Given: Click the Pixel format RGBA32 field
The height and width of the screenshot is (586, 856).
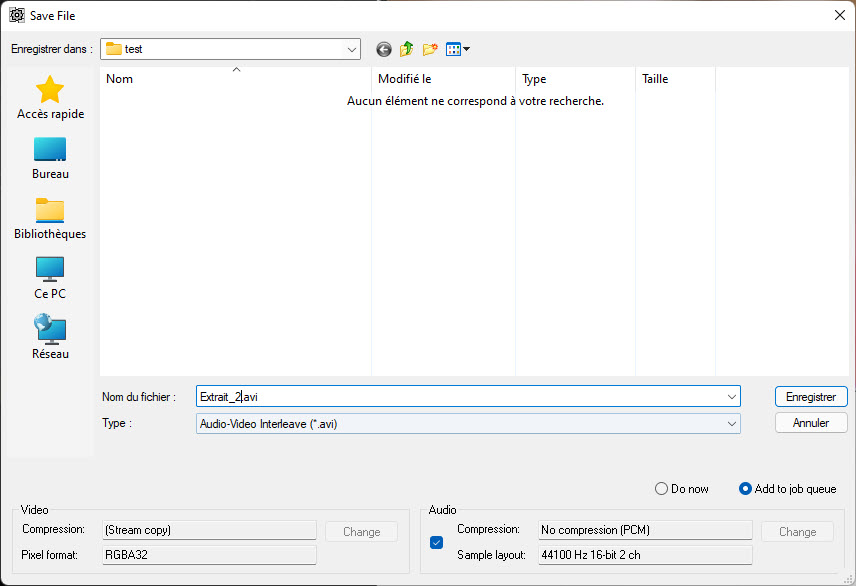Looking at the screenshot, I should (x=209, y=555).
